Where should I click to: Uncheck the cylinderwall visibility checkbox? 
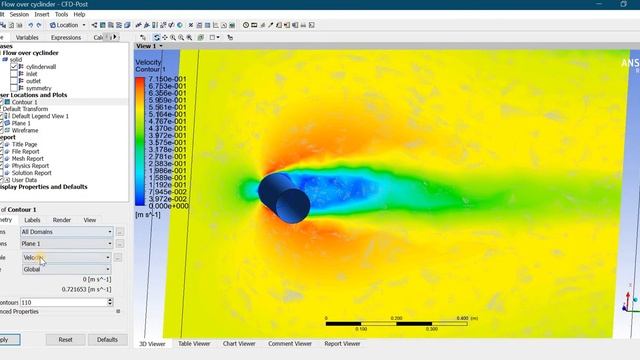[14, 67]
